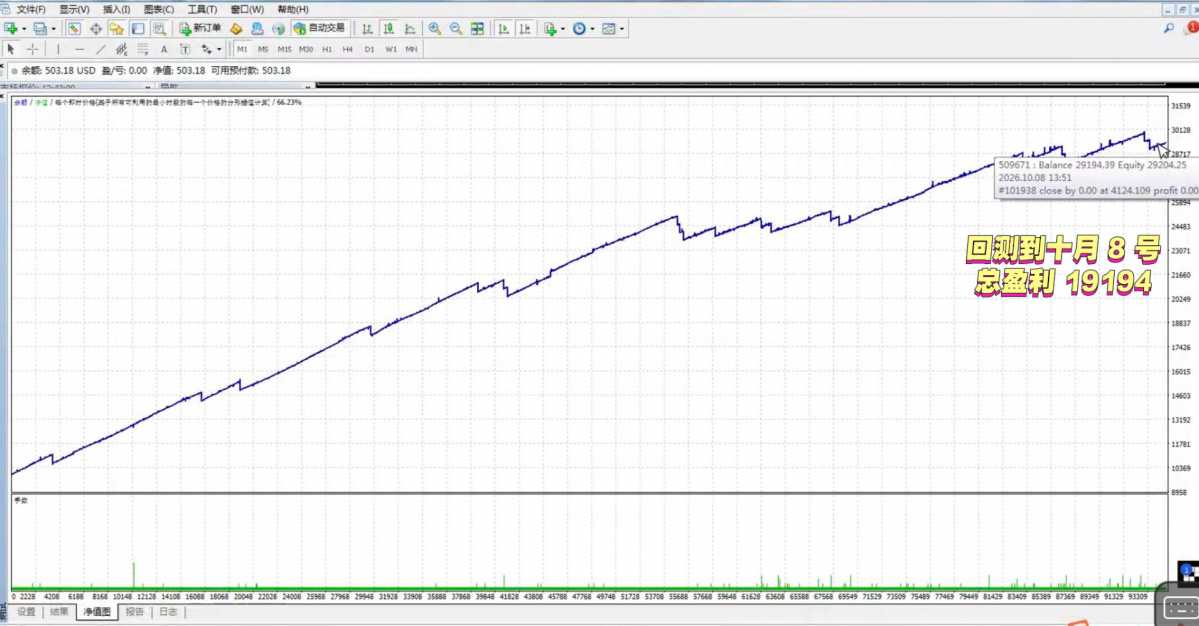Click the profiles icon
The image size is (1199, 626).
point(40,28)
